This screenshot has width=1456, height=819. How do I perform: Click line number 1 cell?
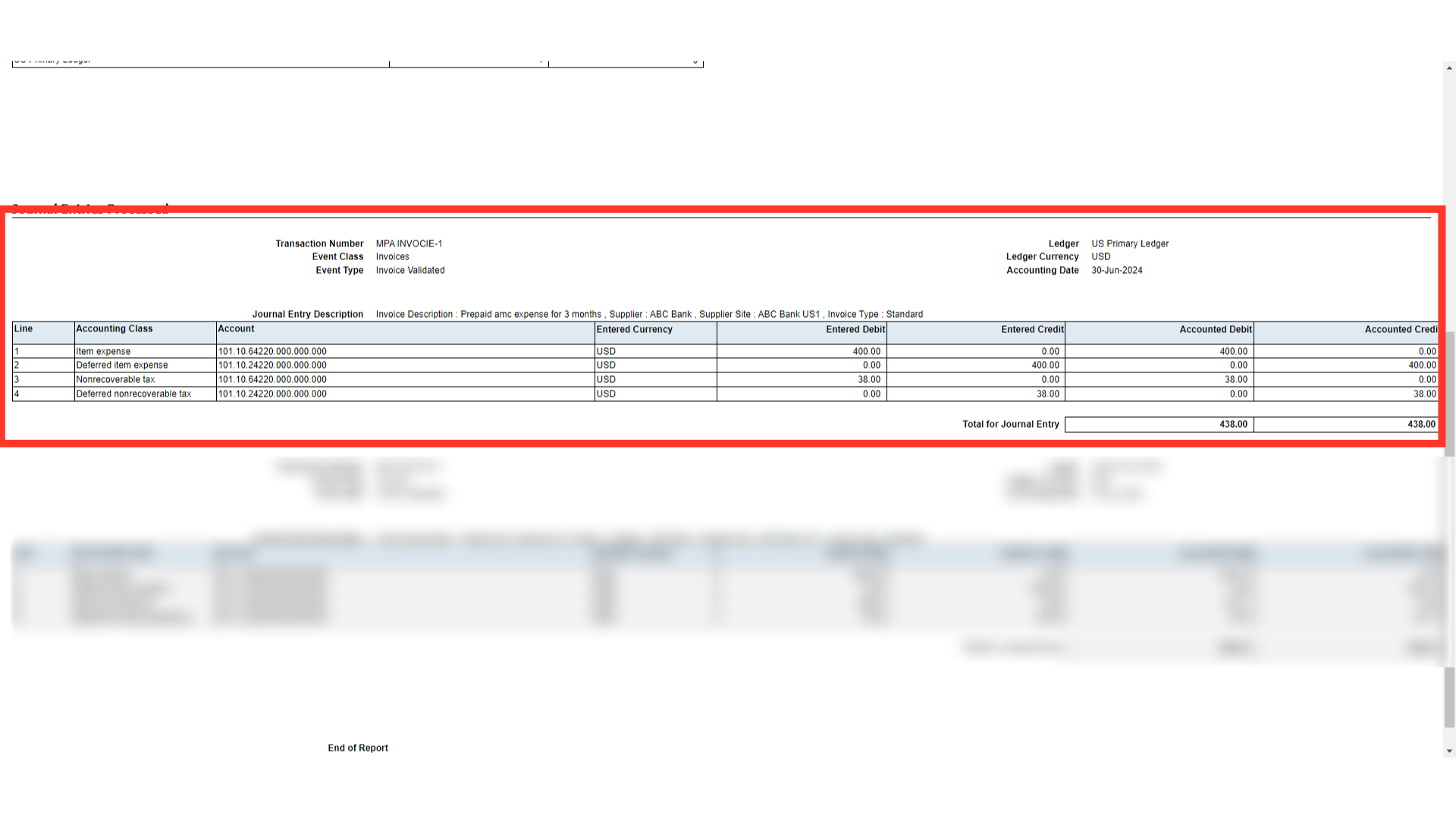(x=43, y=351)
